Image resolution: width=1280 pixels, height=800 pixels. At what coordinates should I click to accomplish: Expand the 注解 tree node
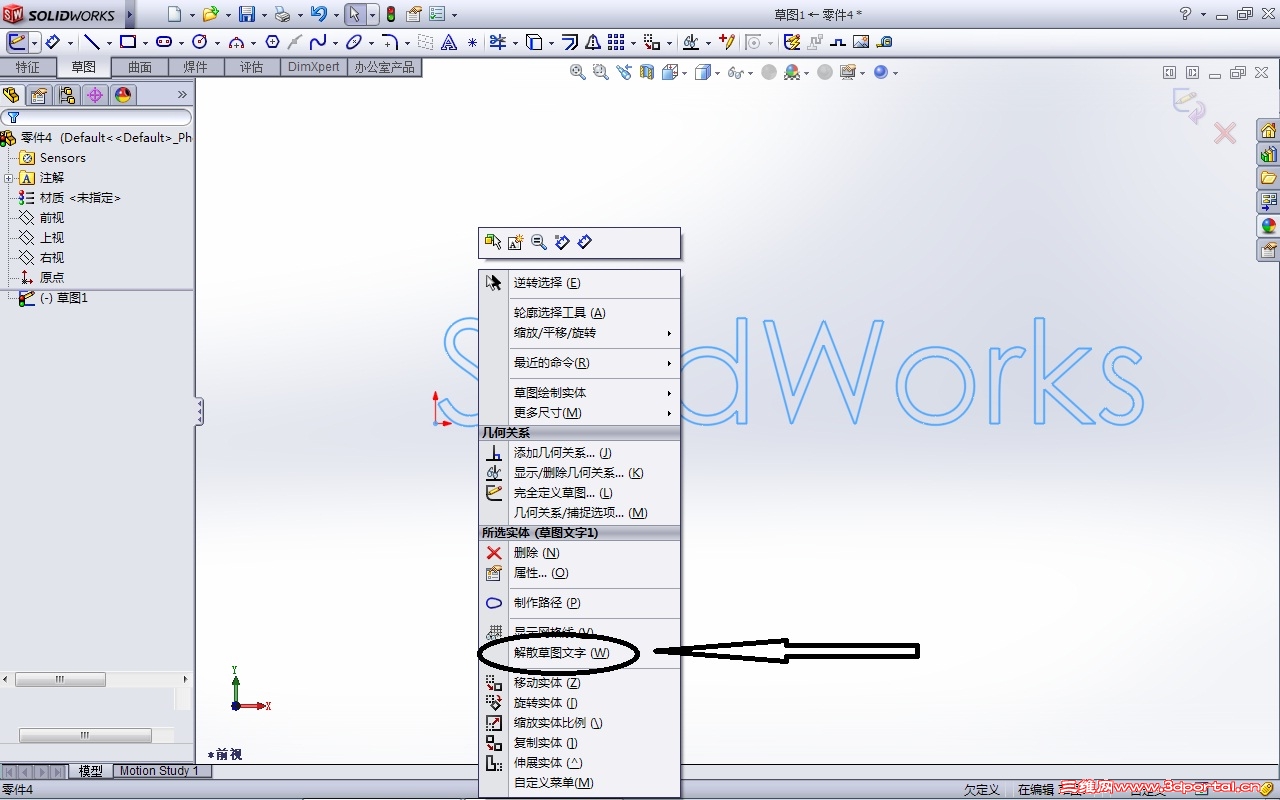coord(10,177)
